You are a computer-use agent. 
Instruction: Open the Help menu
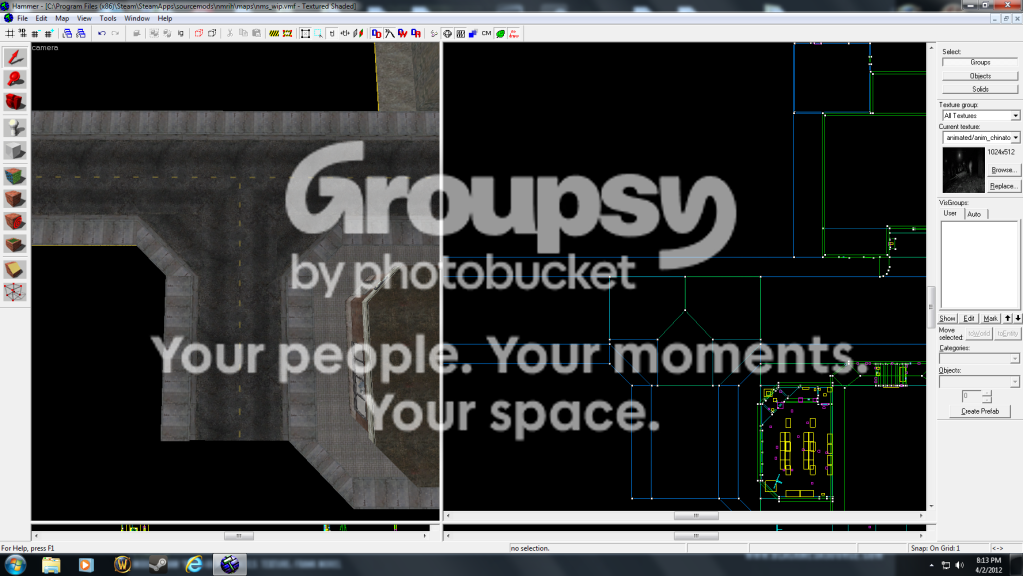[165, 18]
